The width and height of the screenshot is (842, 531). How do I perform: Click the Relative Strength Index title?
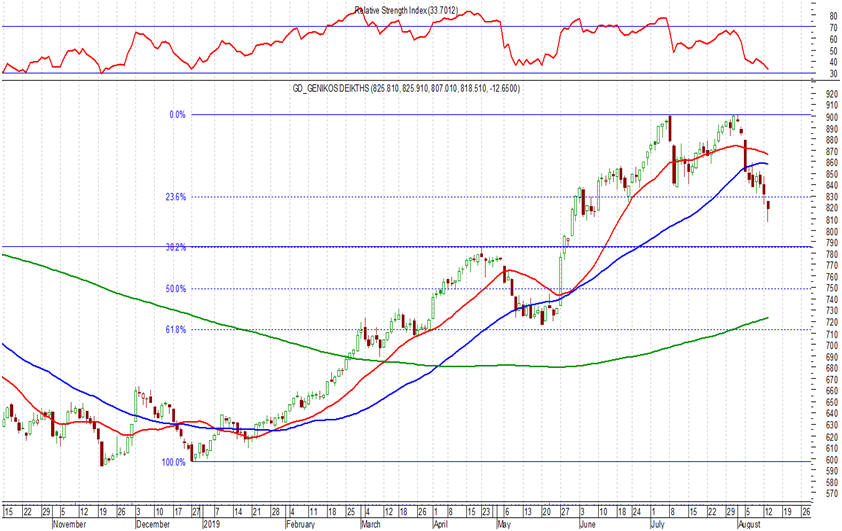point(406,10)
